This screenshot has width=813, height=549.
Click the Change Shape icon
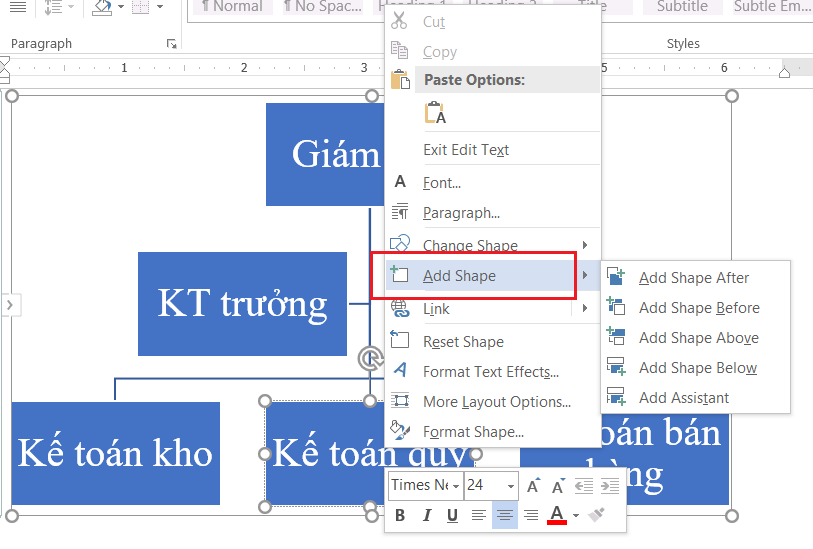tap(400, 243)
